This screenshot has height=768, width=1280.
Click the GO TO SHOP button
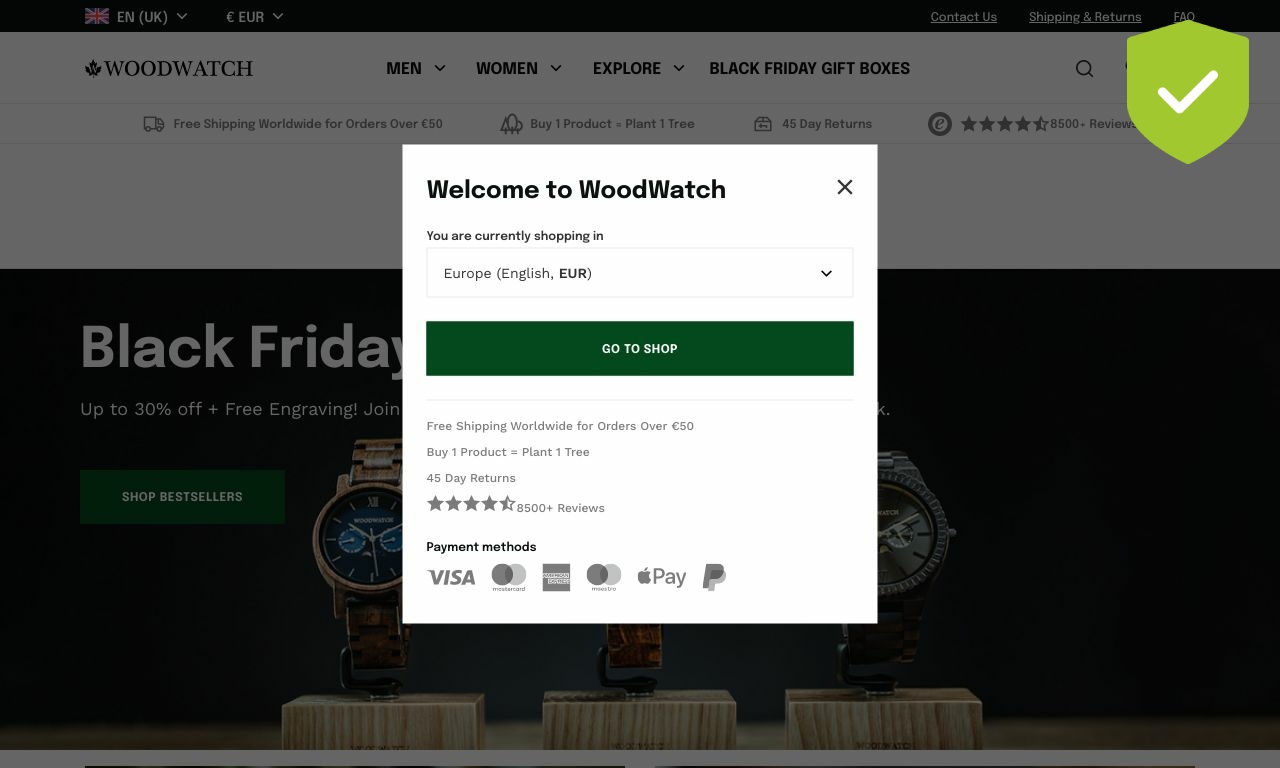(640, 348)
